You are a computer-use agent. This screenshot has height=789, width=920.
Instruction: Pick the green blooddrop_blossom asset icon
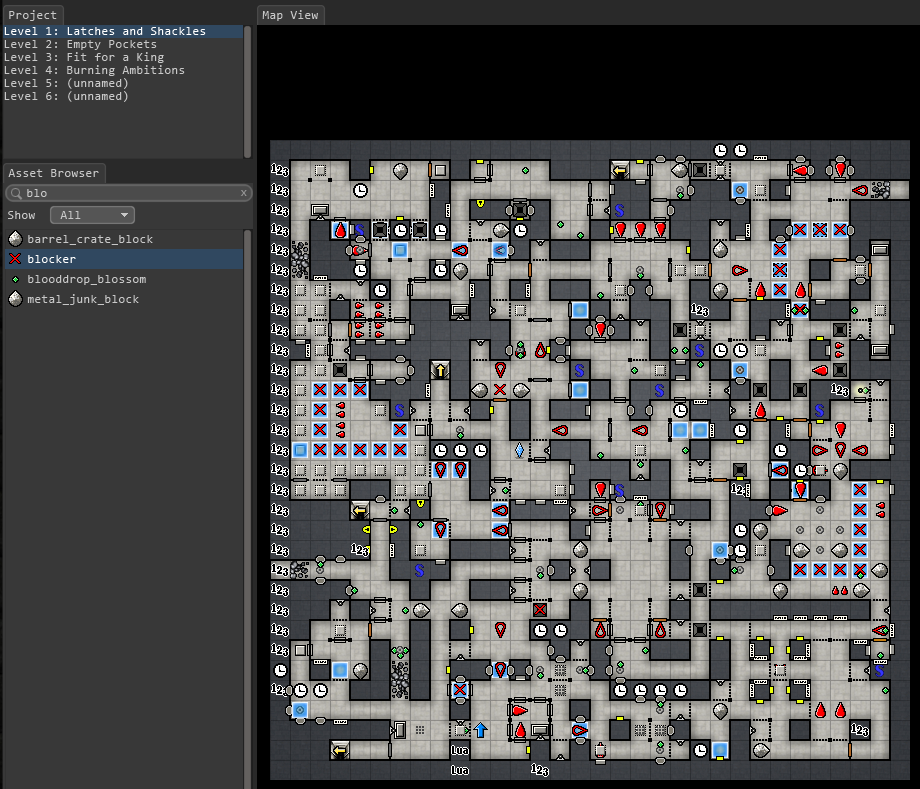pyautogui.click(x=15, y=279)
